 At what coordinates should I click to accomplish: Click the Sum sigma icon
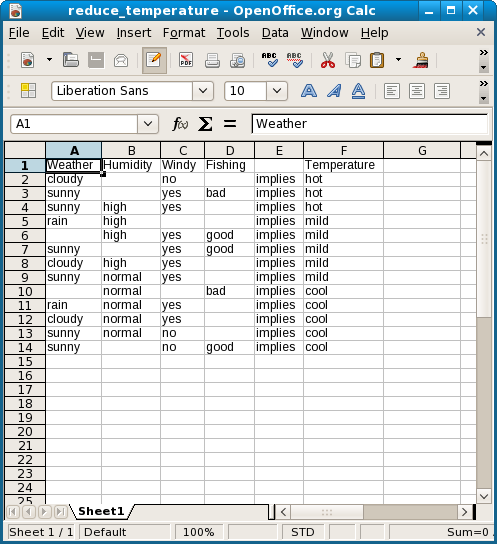pyautogui.click(x=205, y=124)
